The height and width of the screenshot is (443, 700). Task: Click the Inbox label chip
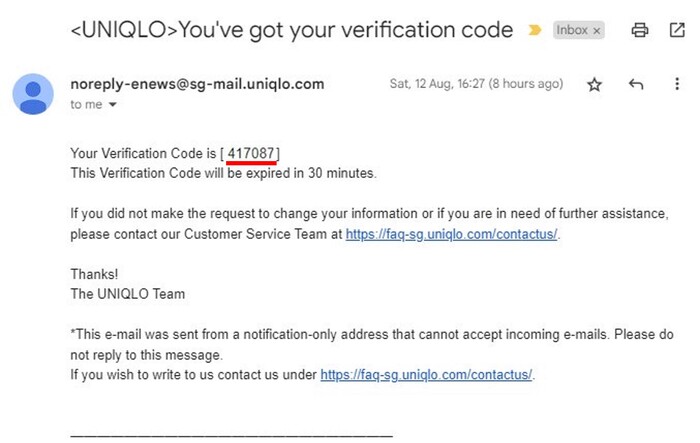click(572, 31)
